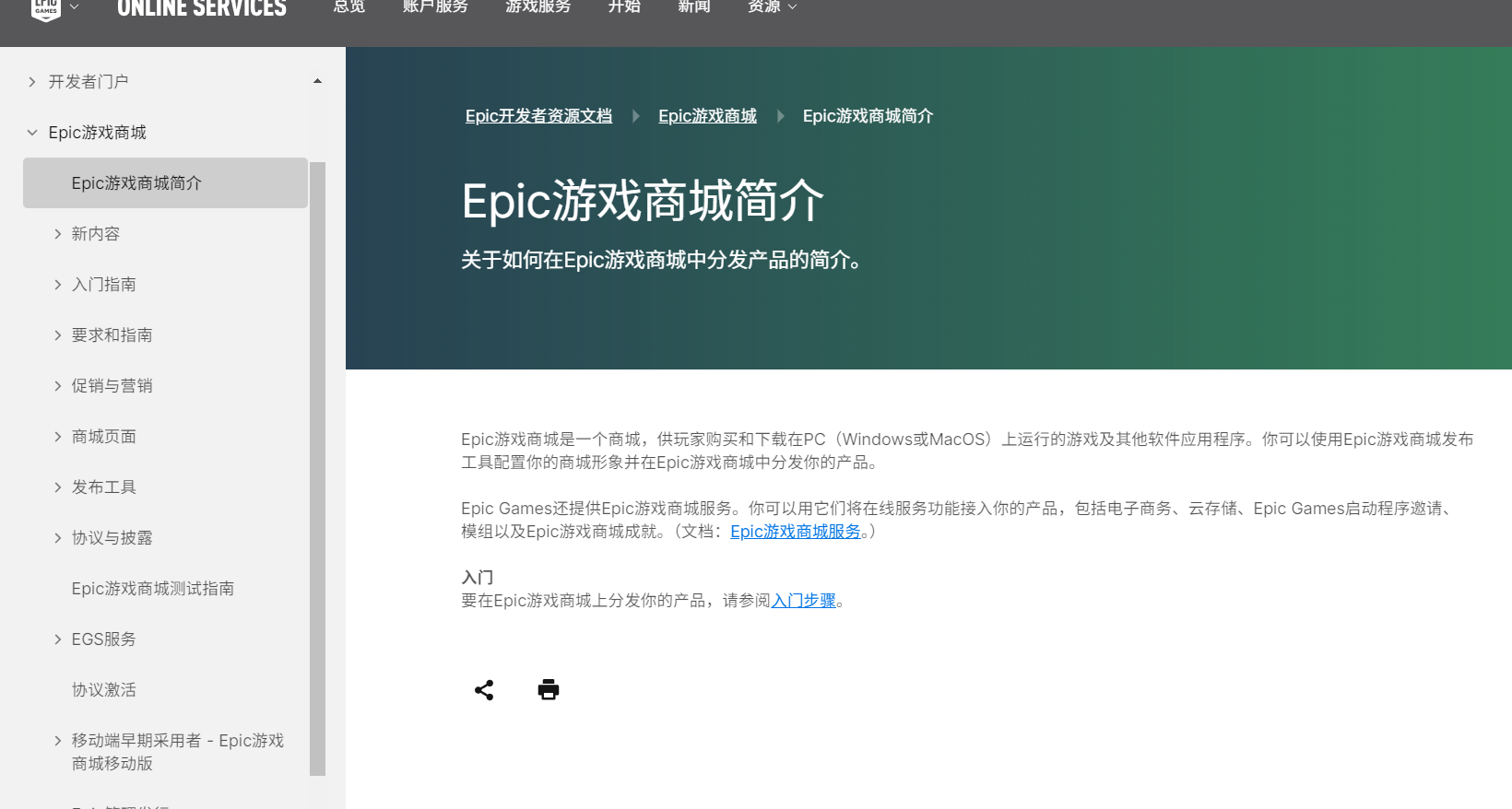Open the Epic游戏商城服务 hyperlink
This screenshot has height=809, width=1512.
[796, 532]
